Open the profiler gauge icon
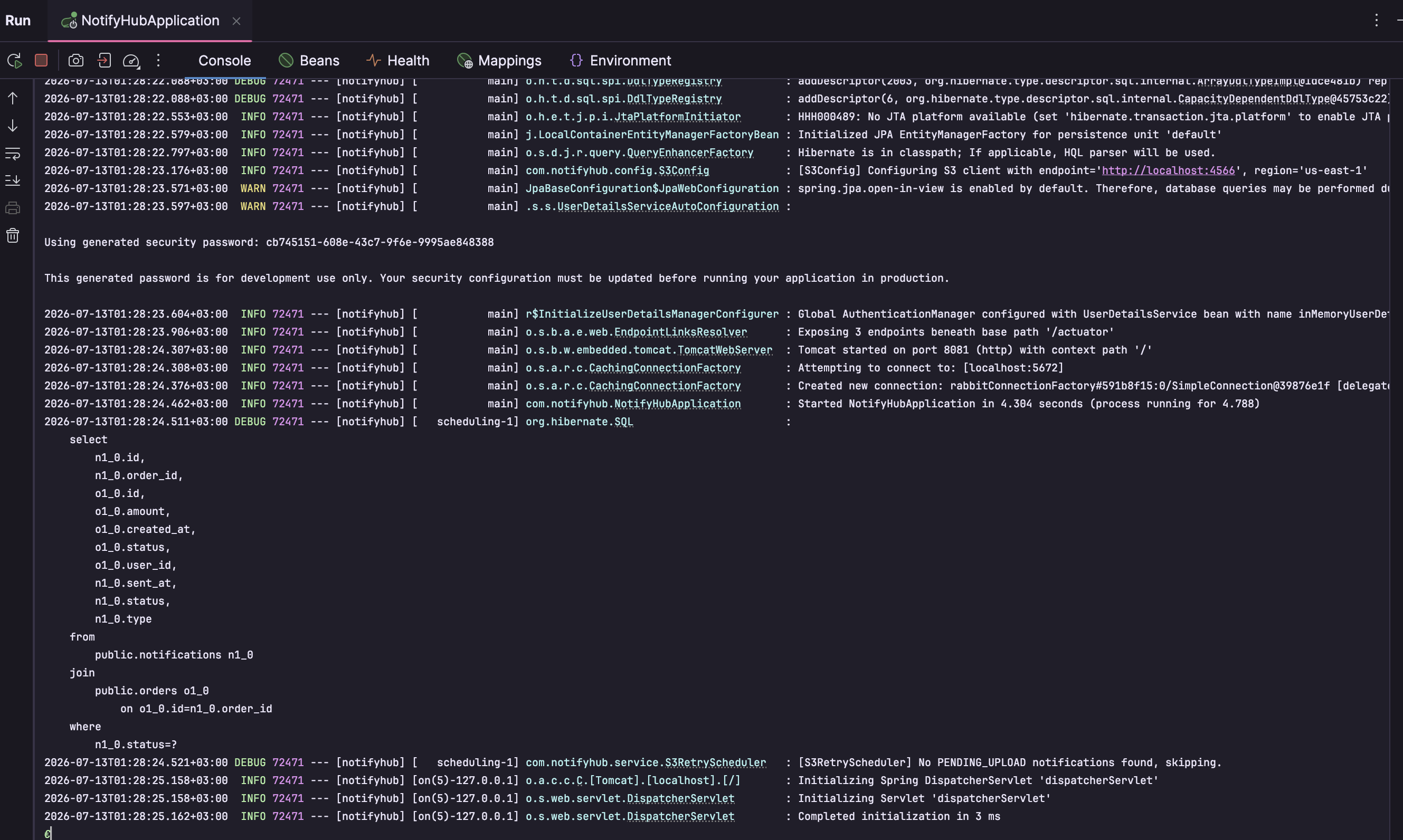Image resolution: width=1403 pixels, height=840 pixels. pos(131,61)
